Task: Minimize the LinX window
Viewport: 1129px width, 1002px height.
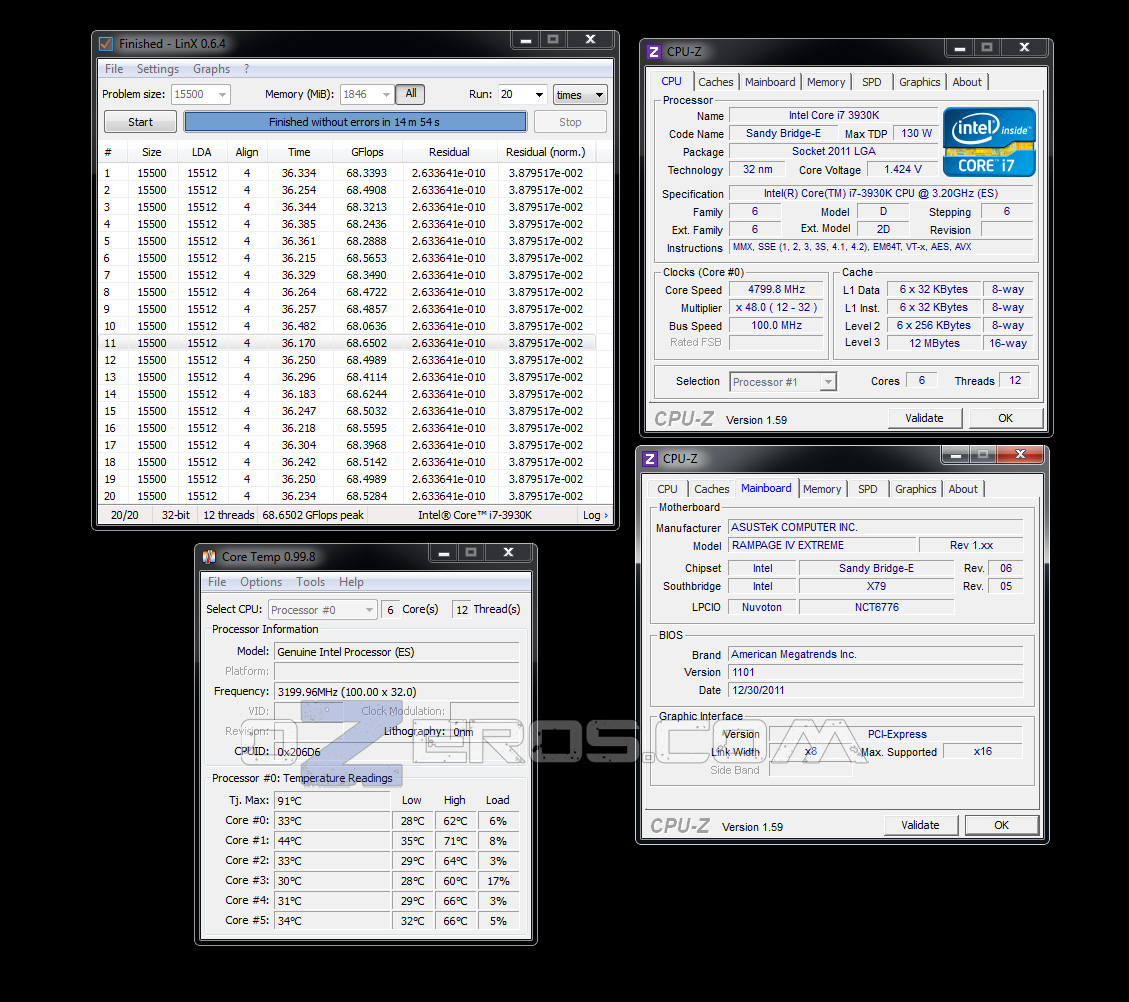Action: pos(526,40)
